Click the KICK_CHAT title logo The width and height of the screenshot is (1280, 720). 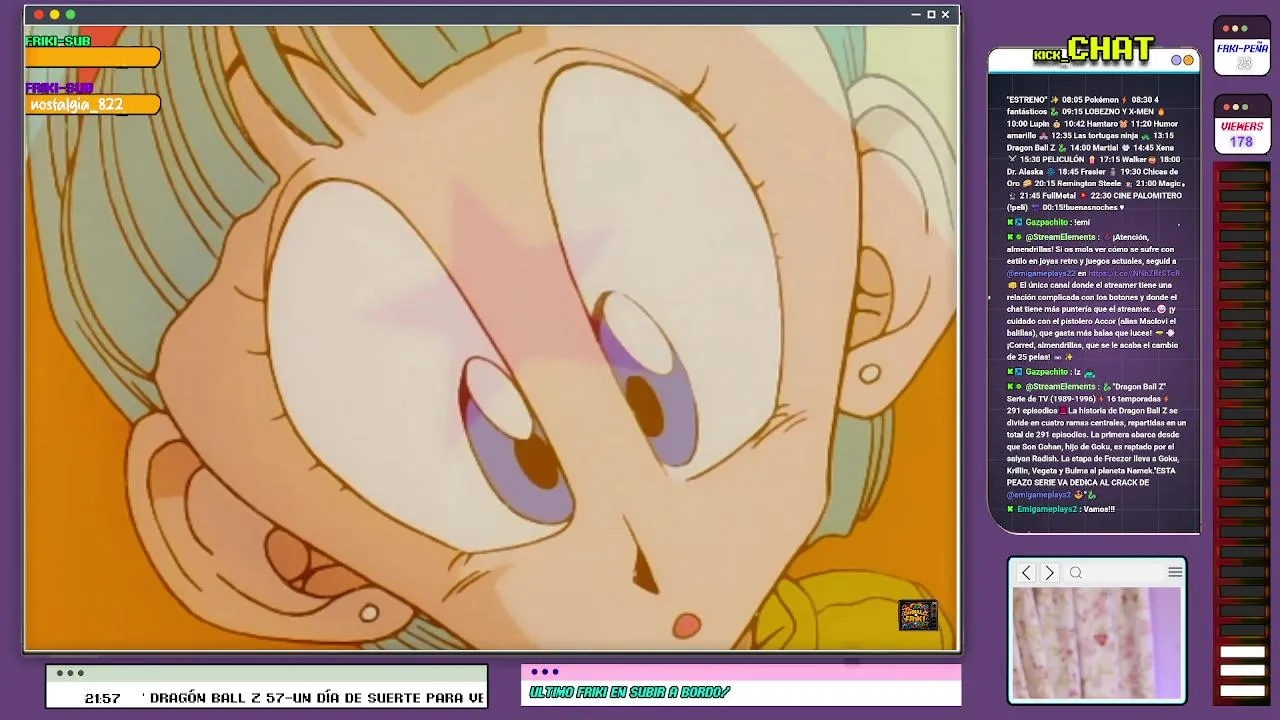tap(1094, 49)
